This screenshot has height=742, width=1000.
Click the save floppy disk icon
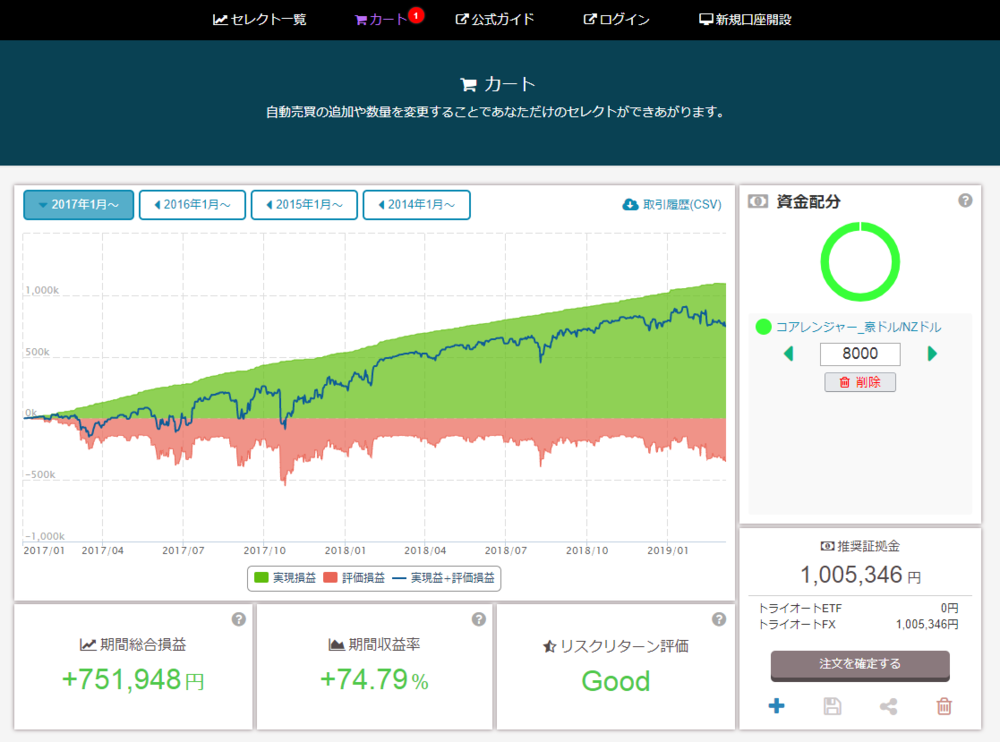(832, 707)
